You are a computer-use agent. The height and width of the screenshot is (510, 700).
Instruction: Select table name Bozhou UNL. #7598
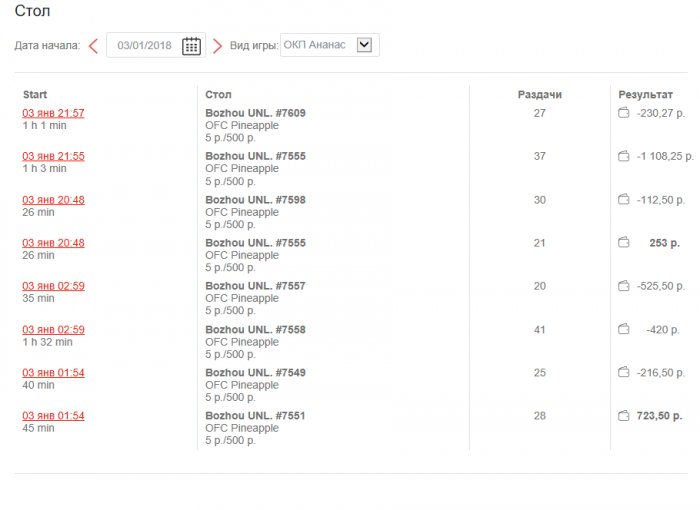pos(255,200)
